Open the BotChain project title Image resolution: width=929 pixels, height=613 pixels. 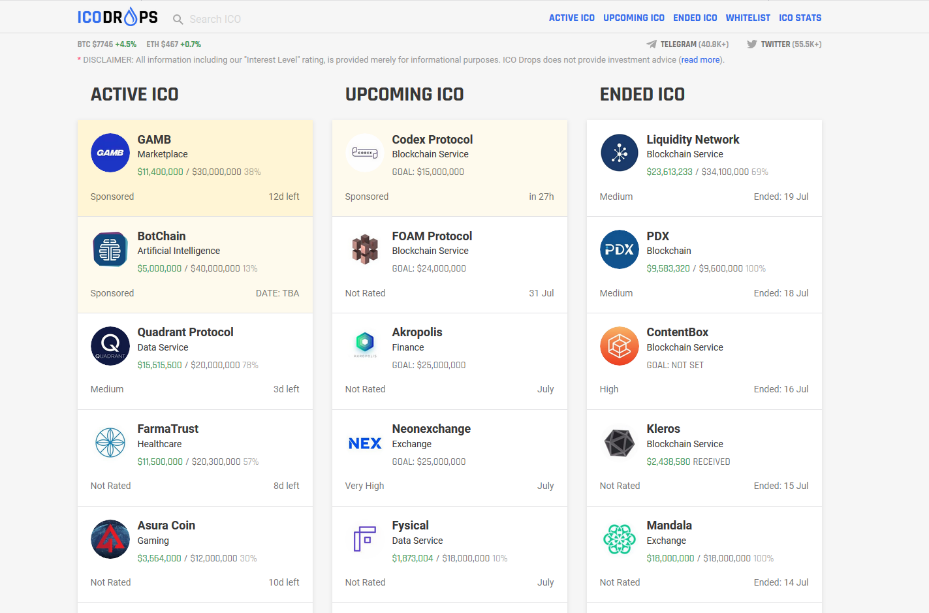click(161, 236)
